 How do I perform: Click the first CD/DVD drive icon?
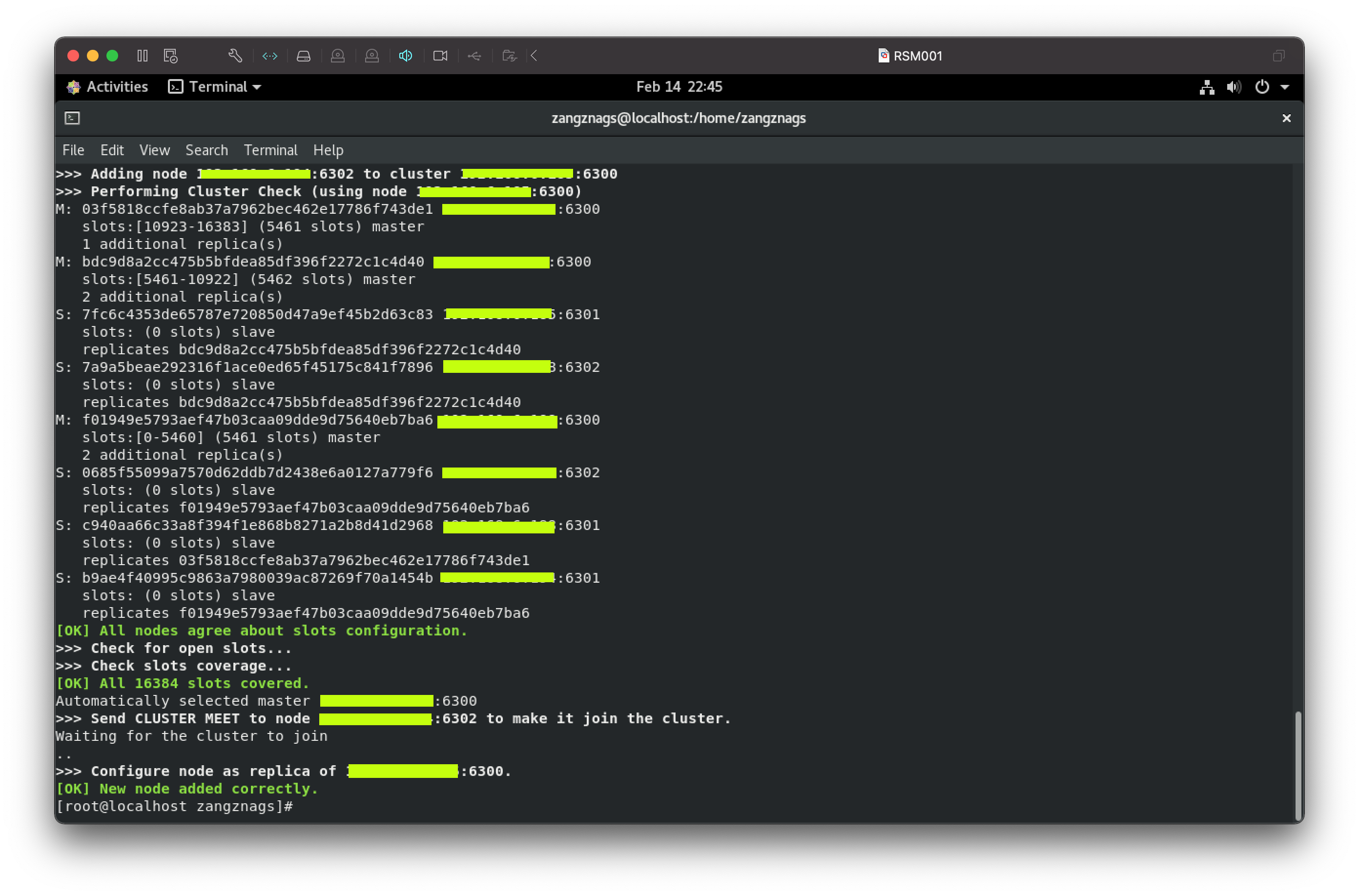pos(338,56)
